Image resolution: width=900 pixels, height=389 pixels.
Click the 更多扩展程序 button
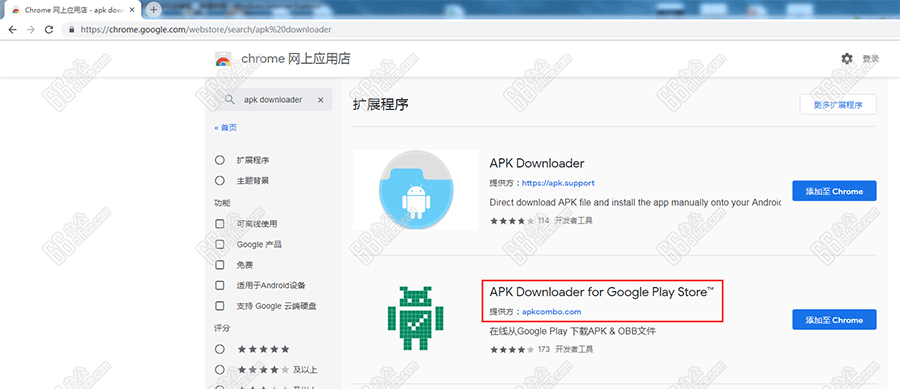coord(838,105)
